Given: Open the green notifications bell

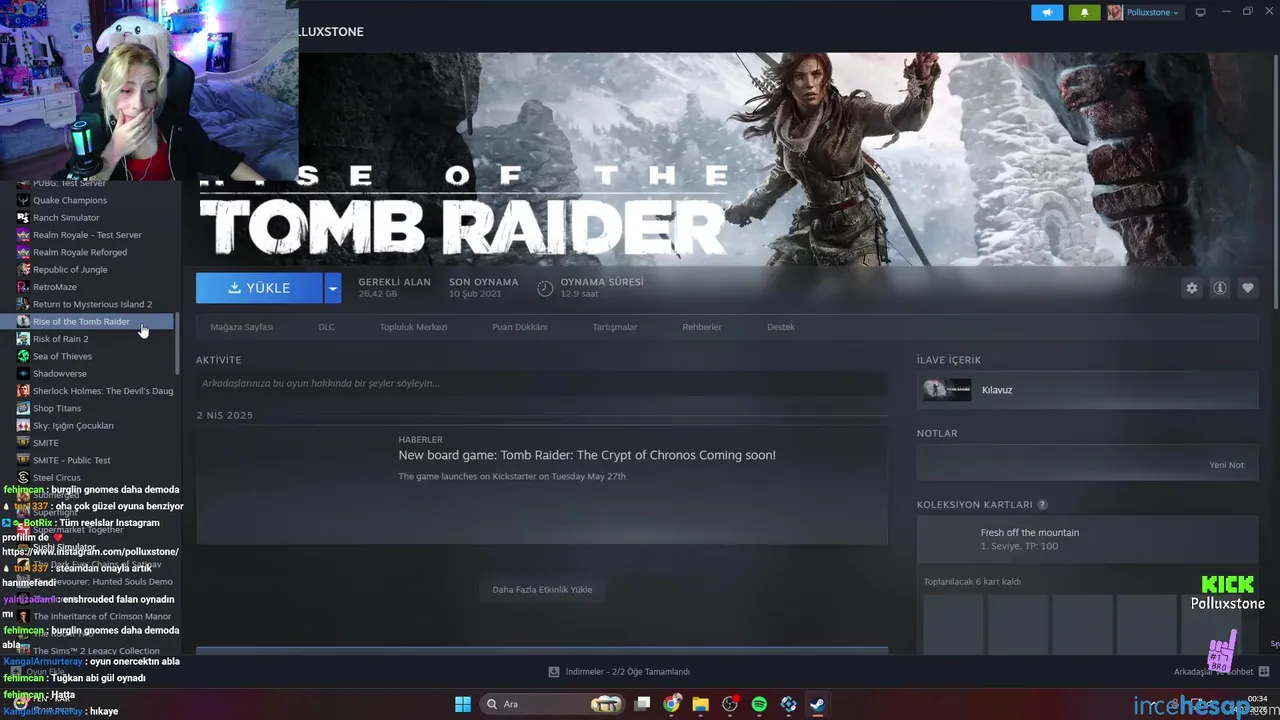Looking at the screenshot, I should (1084, 13).
